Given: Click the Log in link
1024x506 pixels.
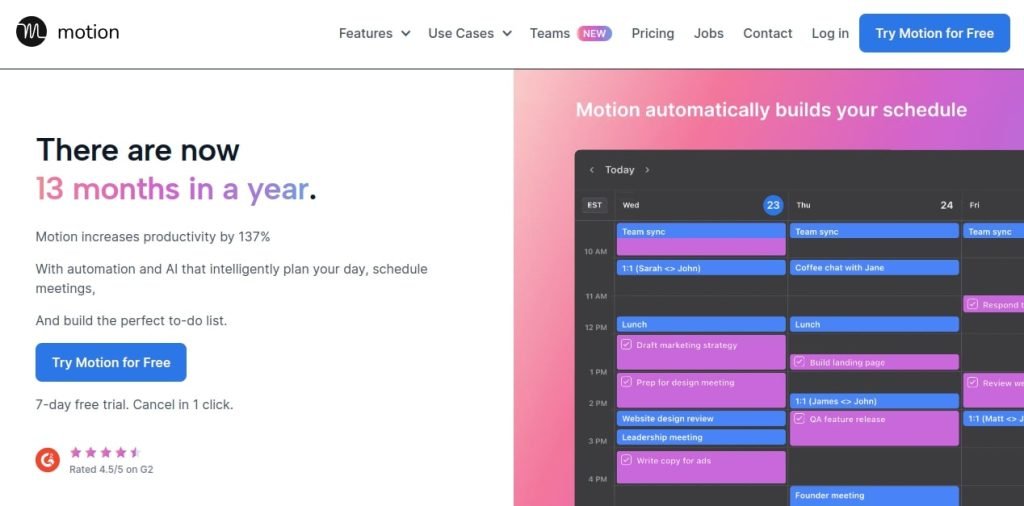Looking at the screenshot, I should [829, 33].
